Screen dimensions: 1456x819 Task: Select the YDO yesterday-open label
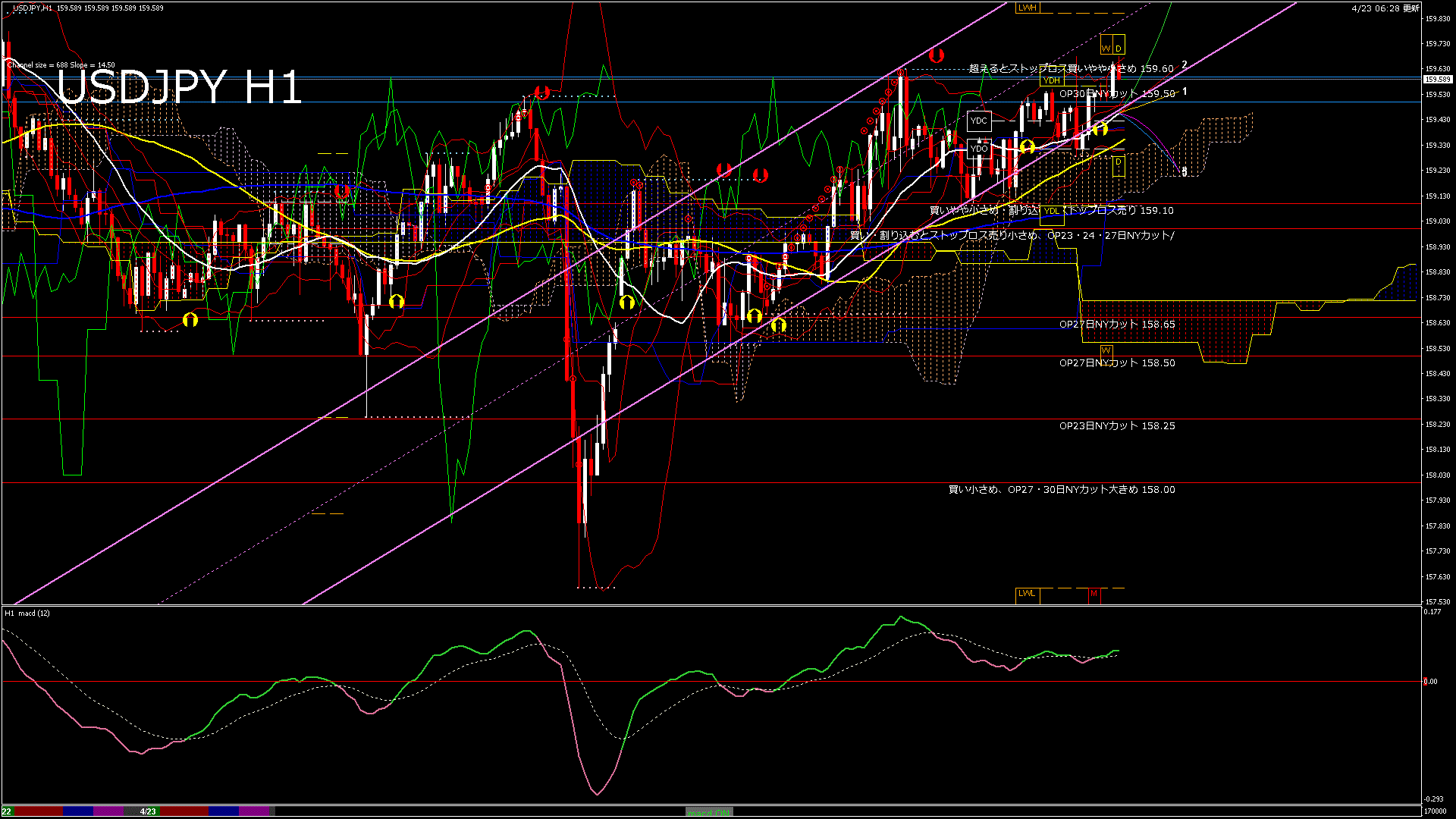pos(979,149)
